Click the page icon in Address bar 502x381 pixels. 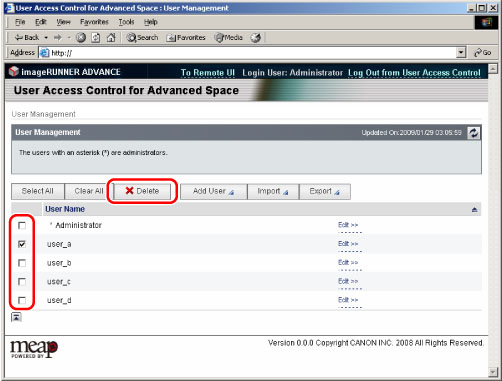click(x=44, y=53)
